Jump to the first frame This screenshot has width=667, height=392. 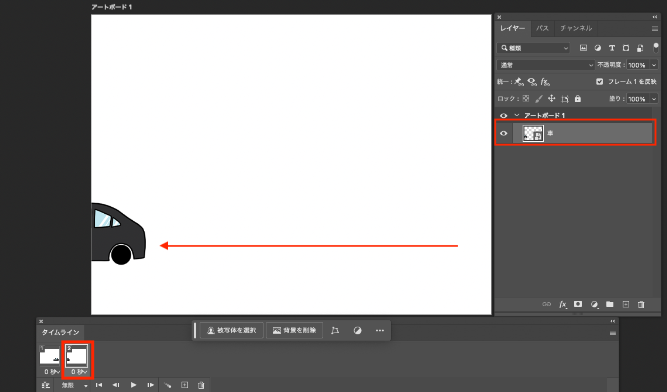tap(99, 385)
